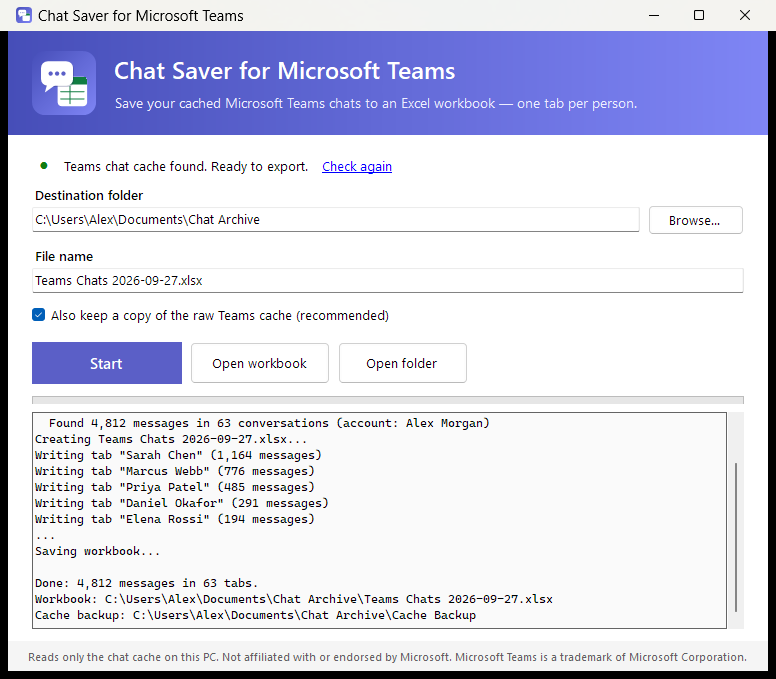Click the Writing tab "Priya Patel" log line

[x=175, y=487]
